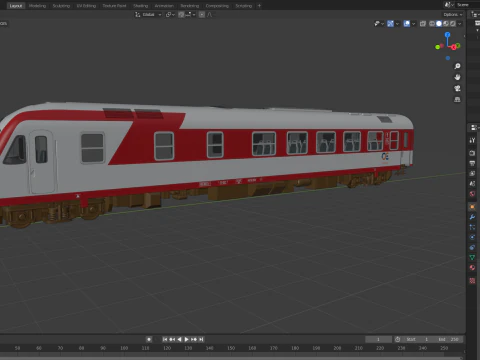Jump to the timeline end frame
480x360 pixels.
coord(201,339)
